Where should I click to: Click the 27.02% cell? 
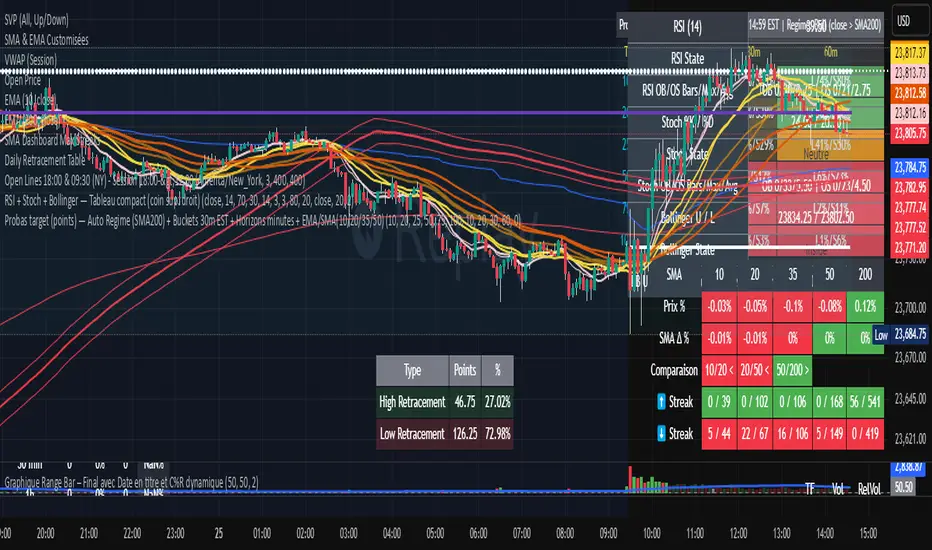498,402
